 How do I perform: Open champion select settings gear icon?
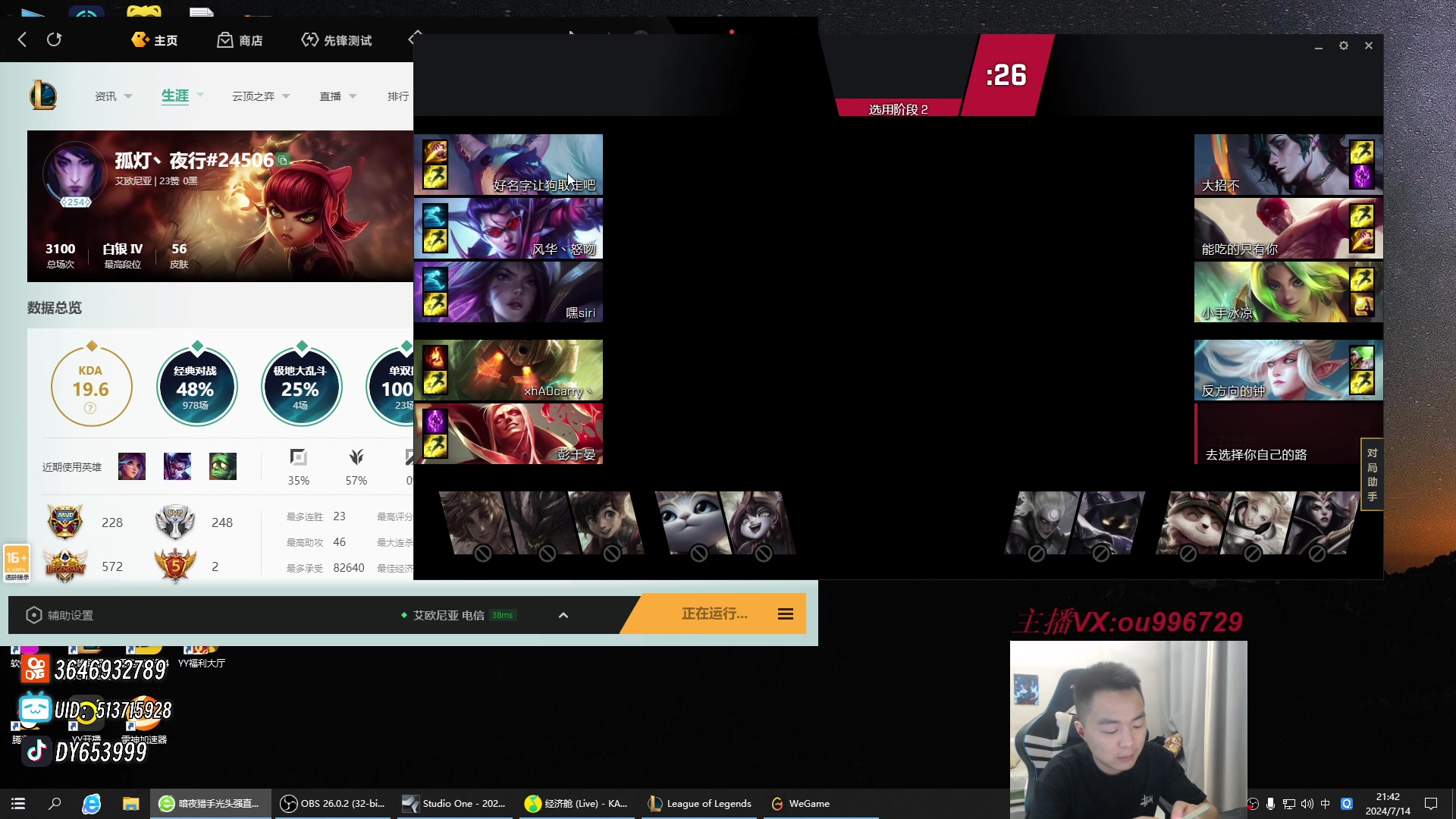coord(1344,45)
